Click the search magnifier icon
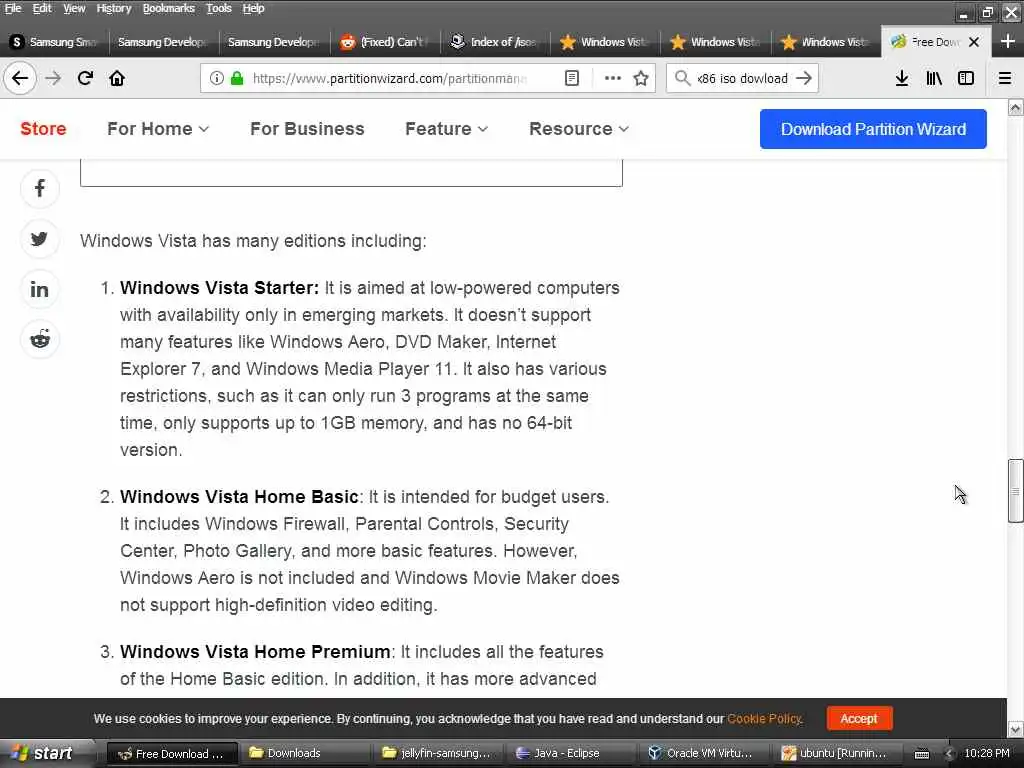The image size is (1024, 768). click(682, 78)
